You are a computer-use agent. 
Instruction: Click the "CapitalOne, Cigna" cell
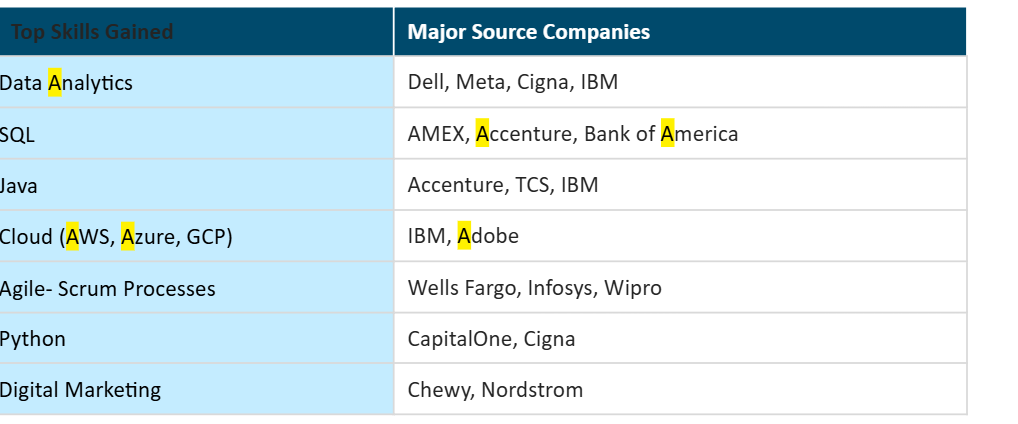pyautogui.click(x=492, y=339)
